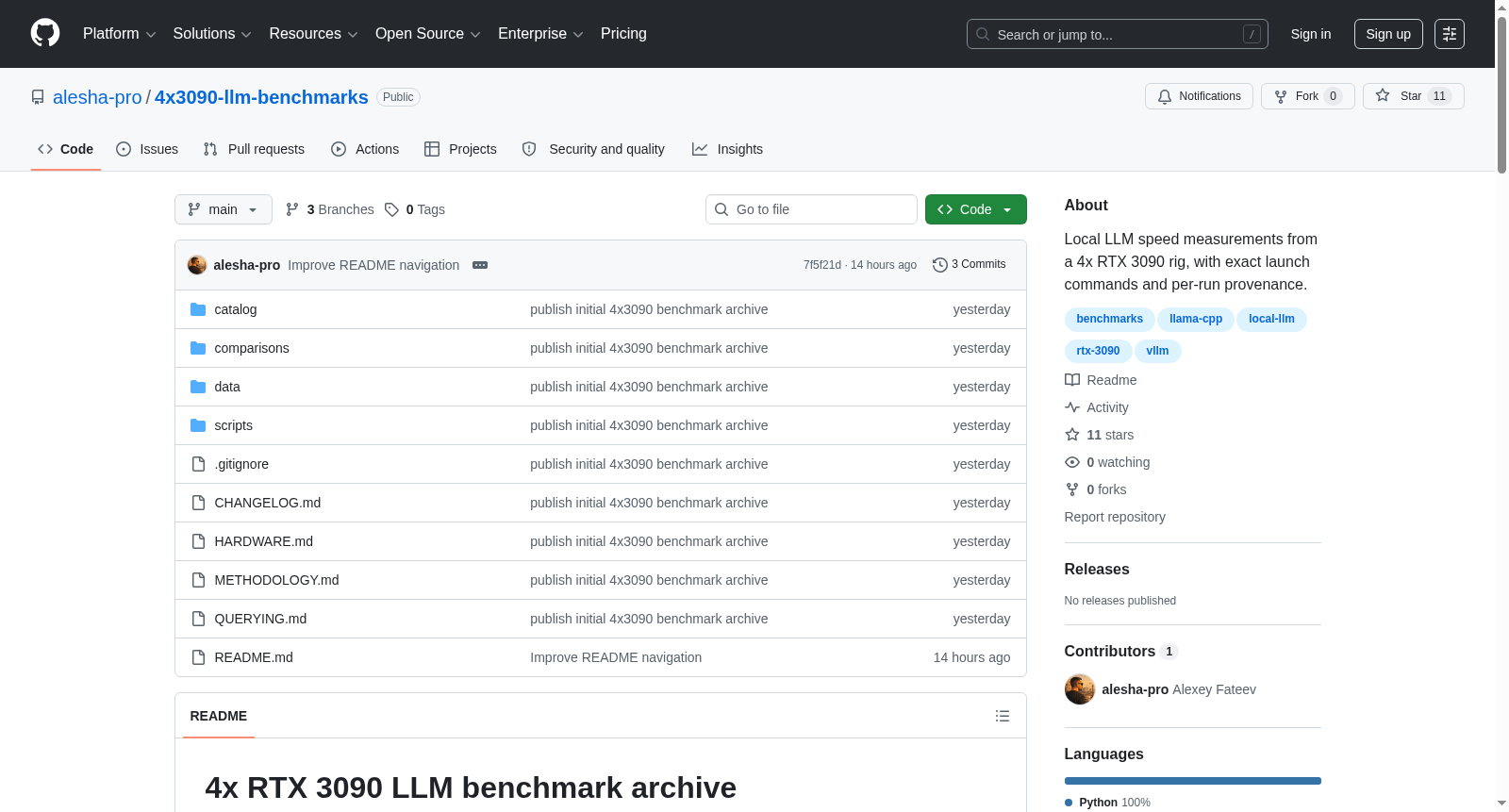Expand the green Code clone dropdown
The width and height of the screenshot is (1509, 812).
point(976,209)
